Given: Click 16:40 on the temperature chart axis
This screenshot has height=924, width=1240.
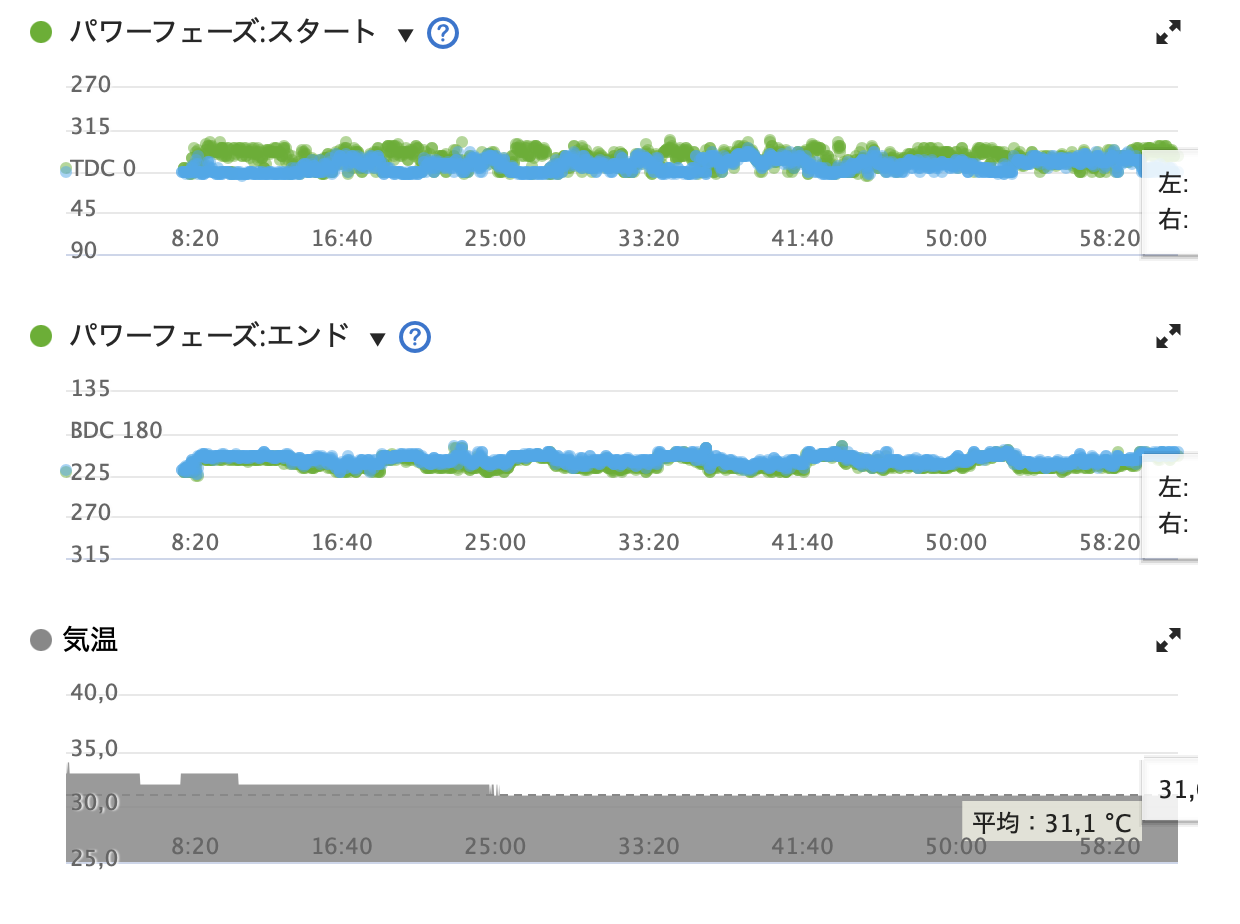Looking at the screenshot, I should (341, 846).
